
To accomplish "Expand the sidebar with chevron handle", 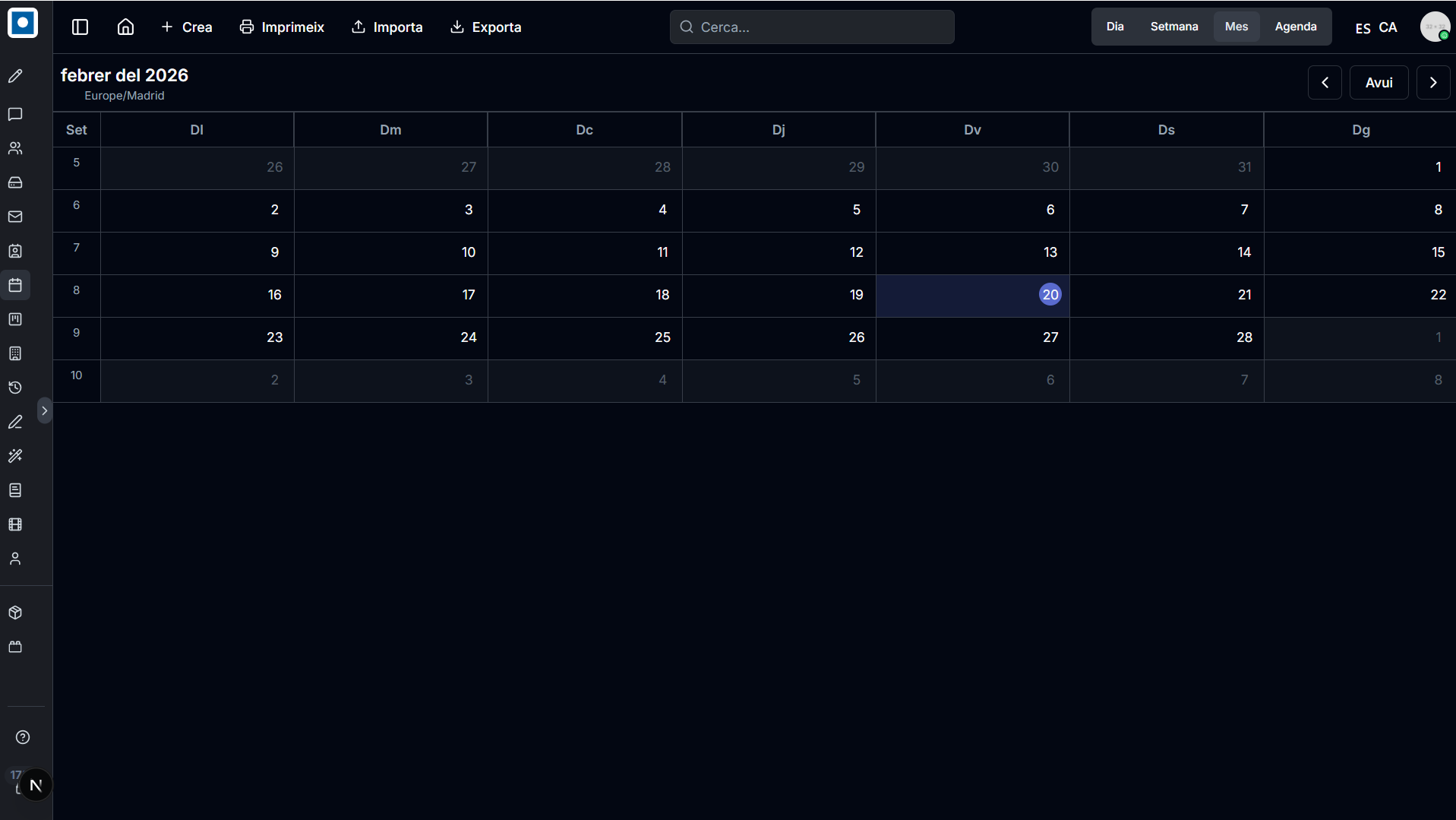I will (x=45, y=410).
